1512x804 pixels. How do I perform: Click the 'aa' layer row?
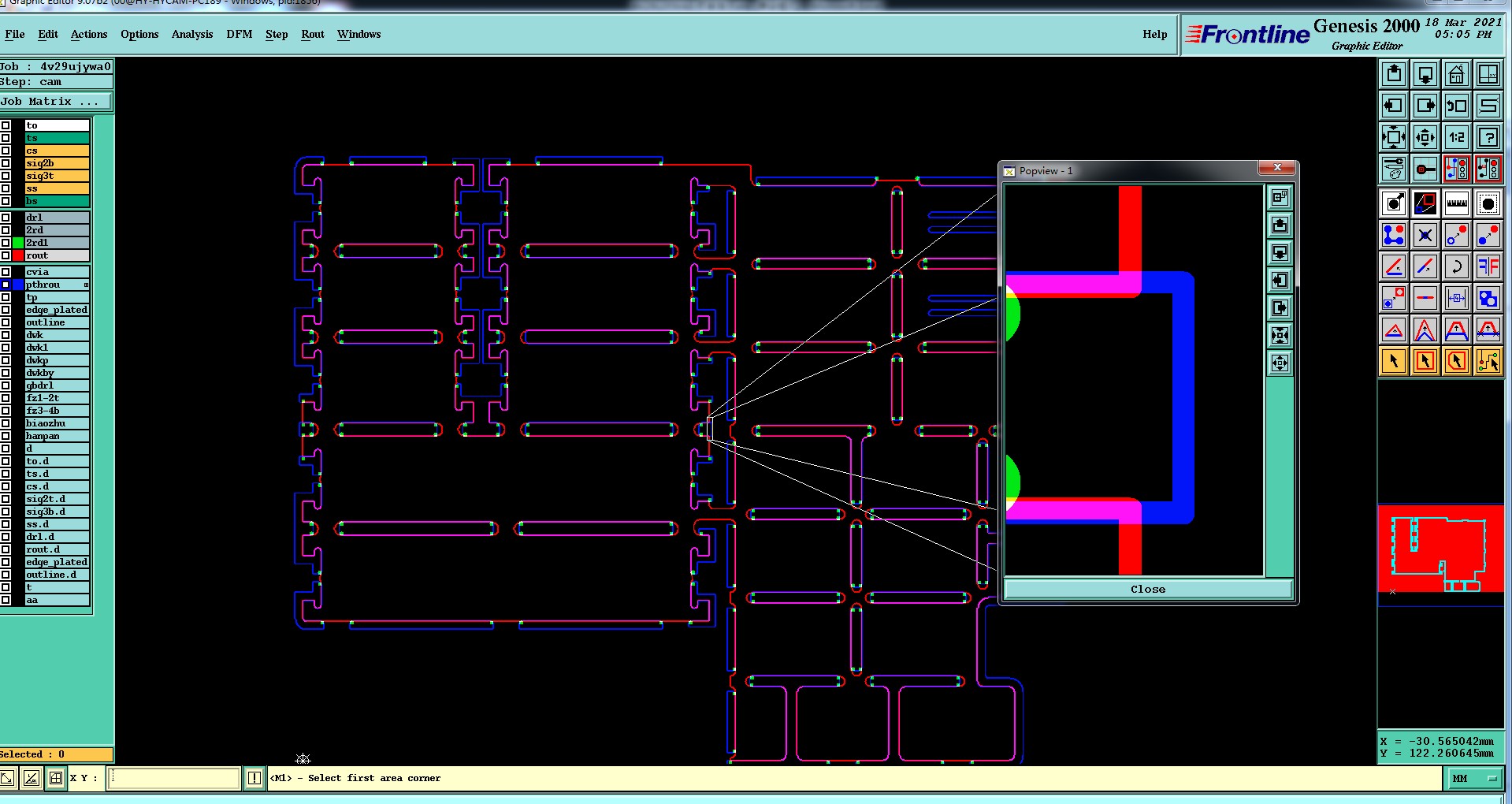point(57,600)
